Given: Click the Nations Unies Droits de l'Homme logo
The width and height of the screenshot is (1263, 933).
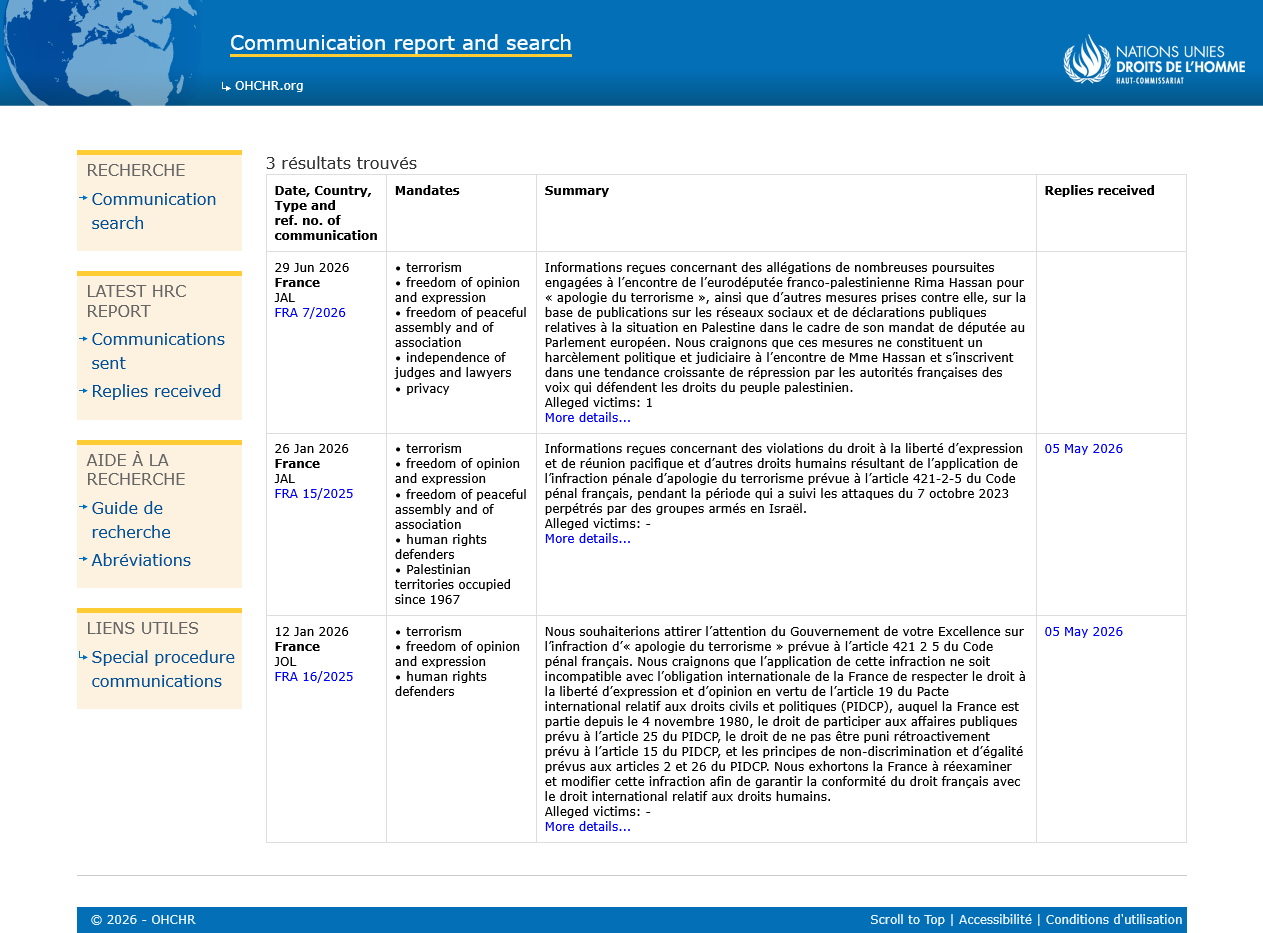Looking at the screenshot, I should coord(1154,59).
